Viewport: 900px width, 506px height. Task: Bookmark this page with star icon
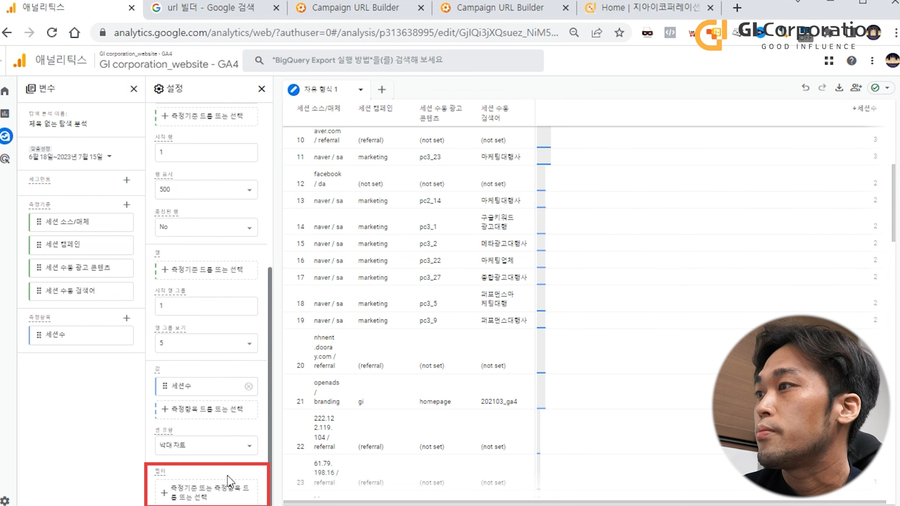[619, 33]
